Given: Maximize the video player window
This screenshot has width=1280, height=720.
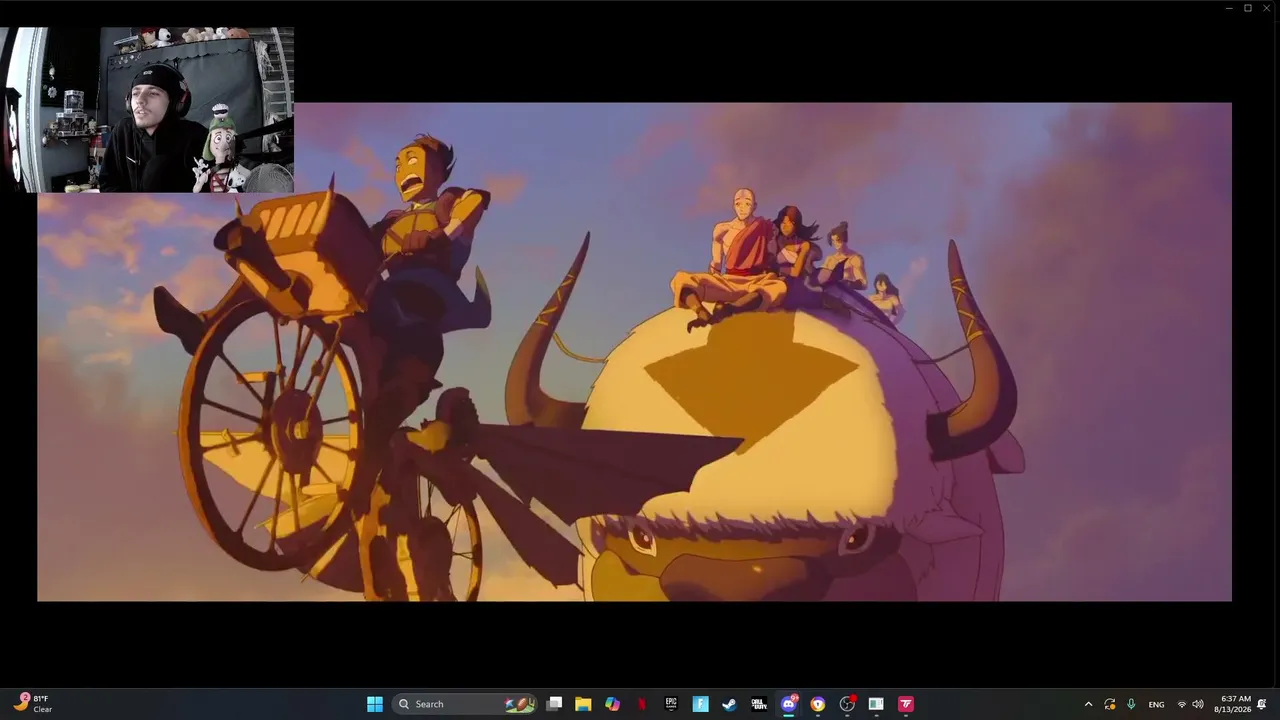Looking at the screenshot, I should pos(1248,8).
